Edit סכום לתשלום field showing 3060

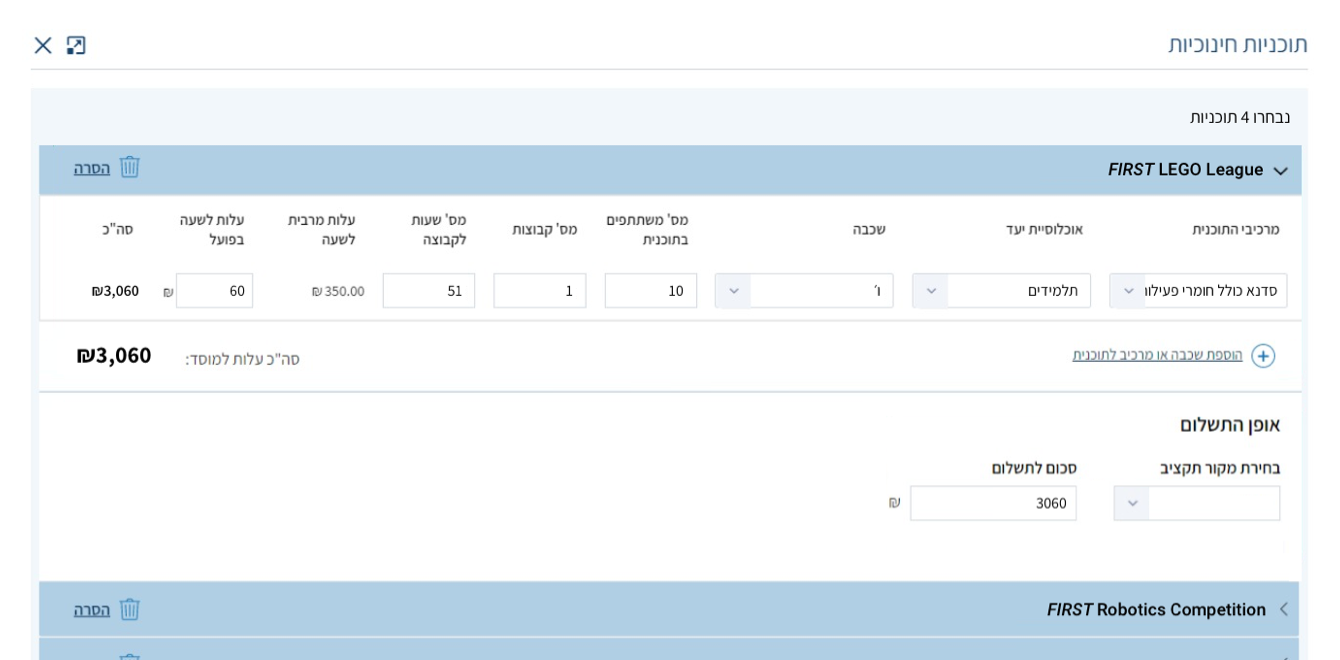point(993,503)
